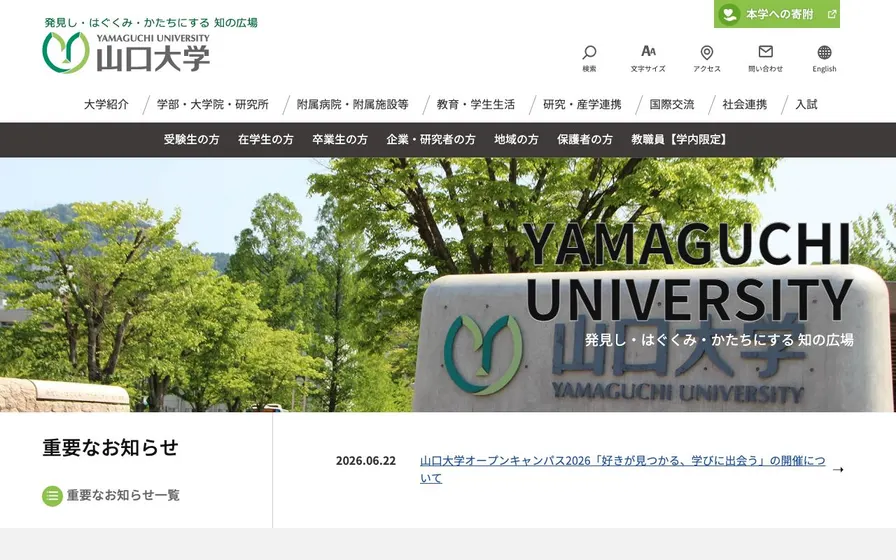Click the 山口大学 wordmark beside the header logo

coord(153,59)
